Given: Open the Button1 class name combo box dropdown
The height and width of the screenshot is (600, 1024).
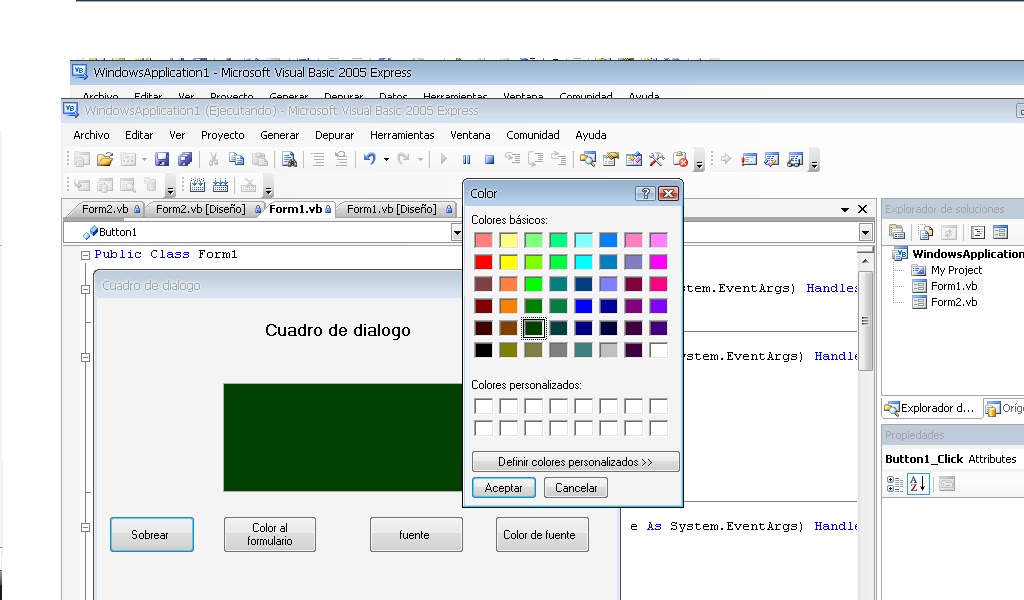Looking at the screenshot, I should (456, 232).
